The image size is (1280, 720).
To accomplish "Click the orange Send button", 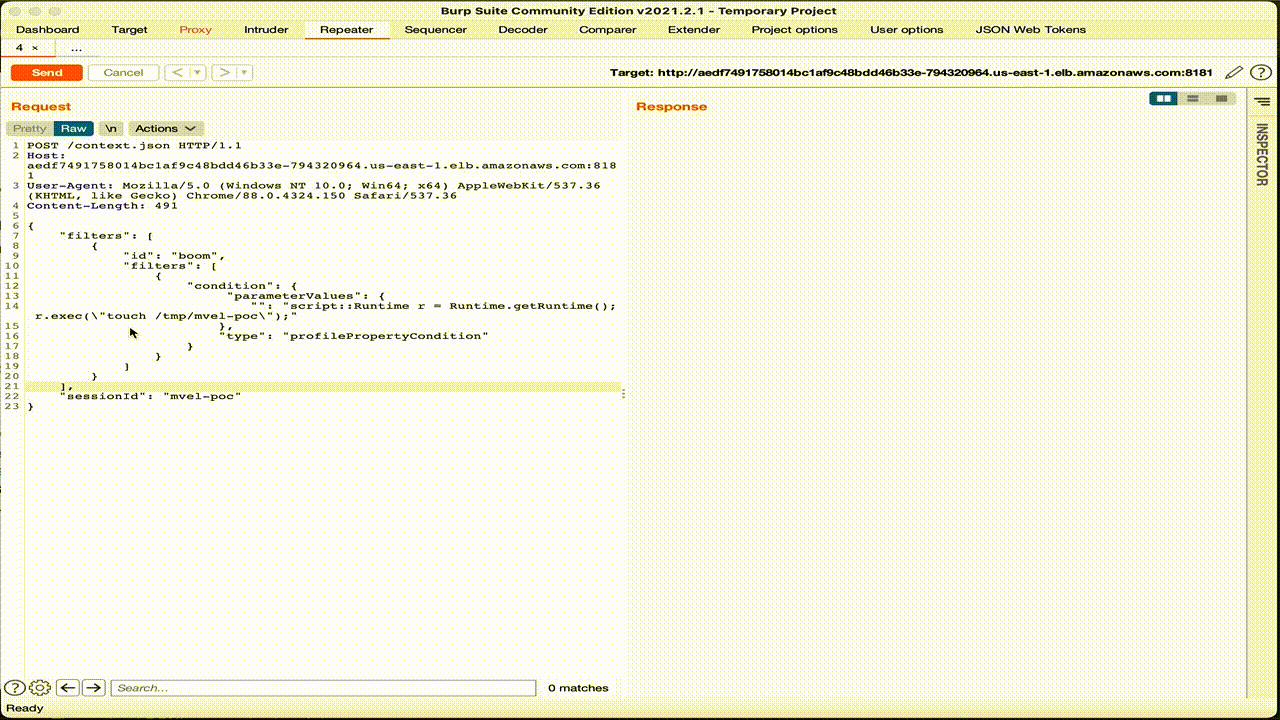I will [47, 73].
